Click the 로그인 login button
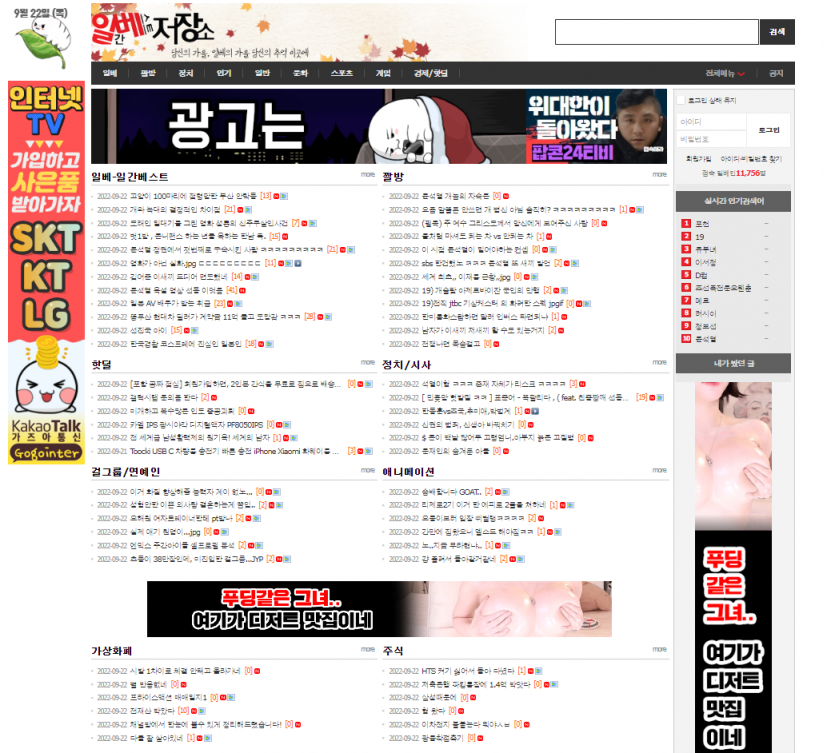Image resolution: width=835 pixels, height=753 pixels. pyautogui.click(x=769, y=129)
